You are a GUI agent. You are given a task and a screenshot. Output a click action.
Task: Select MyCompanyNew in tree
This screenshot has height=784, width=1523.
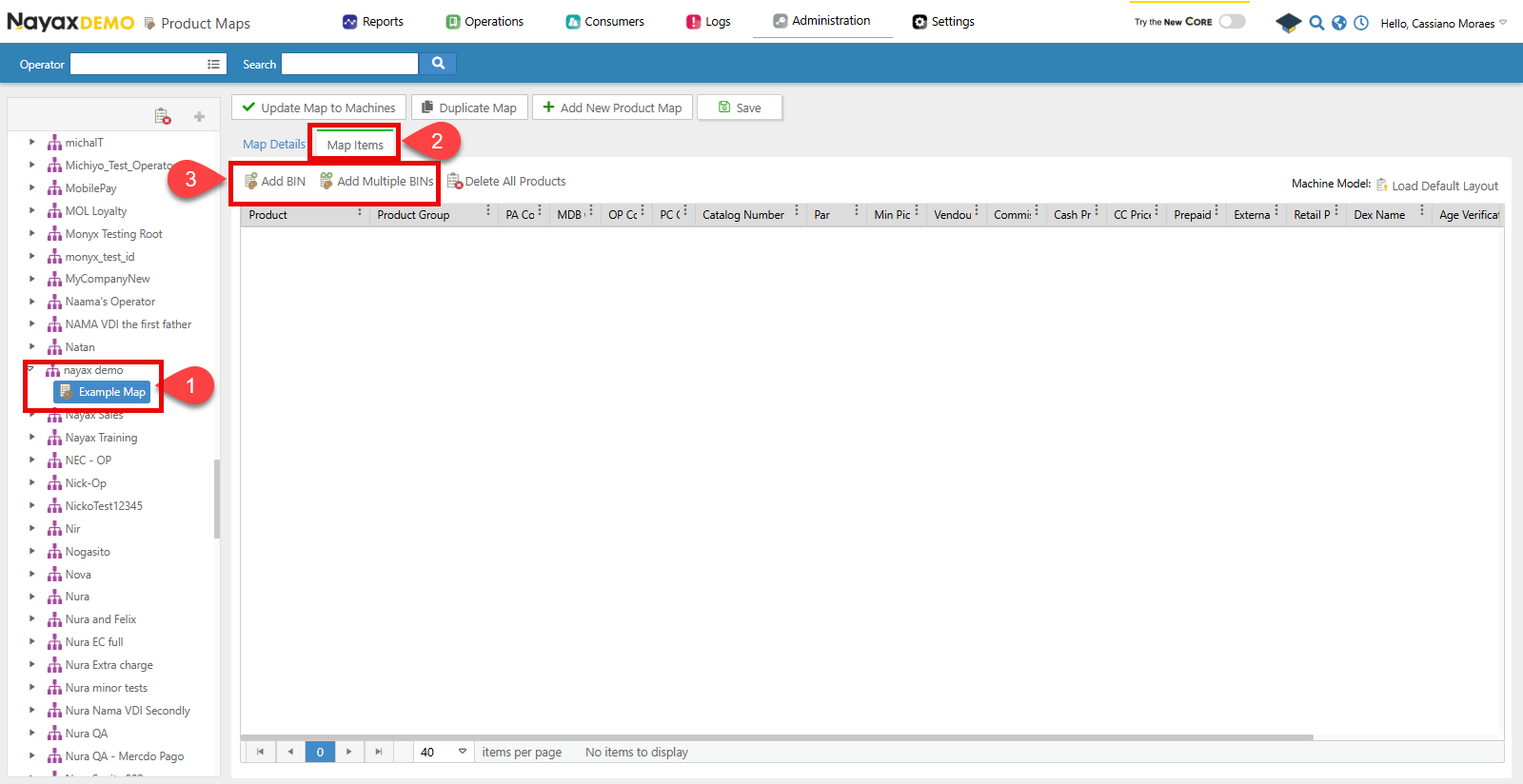click(x=108, y=279)
